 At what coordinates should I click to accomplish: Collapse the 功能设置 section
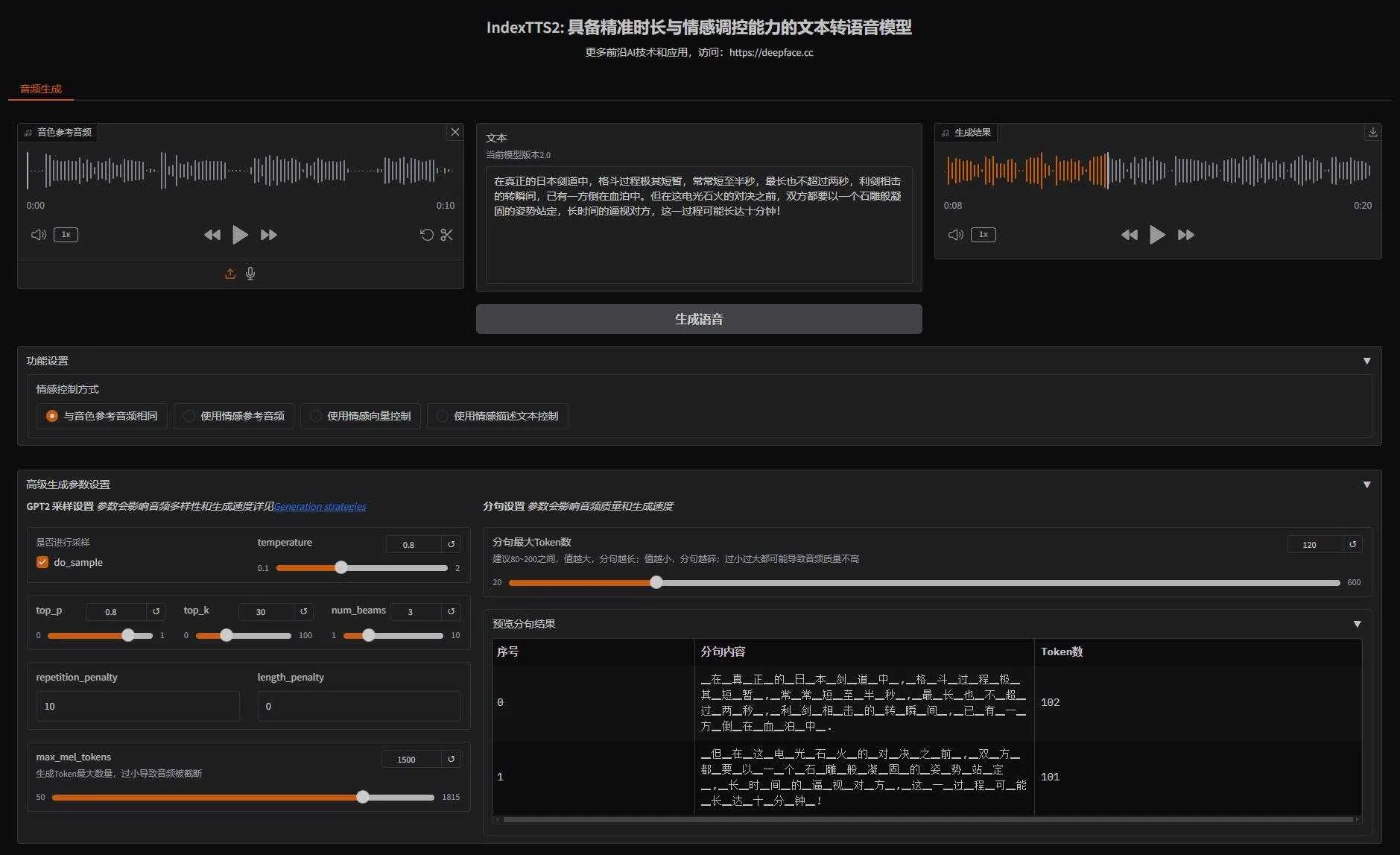pos(1366,361)
